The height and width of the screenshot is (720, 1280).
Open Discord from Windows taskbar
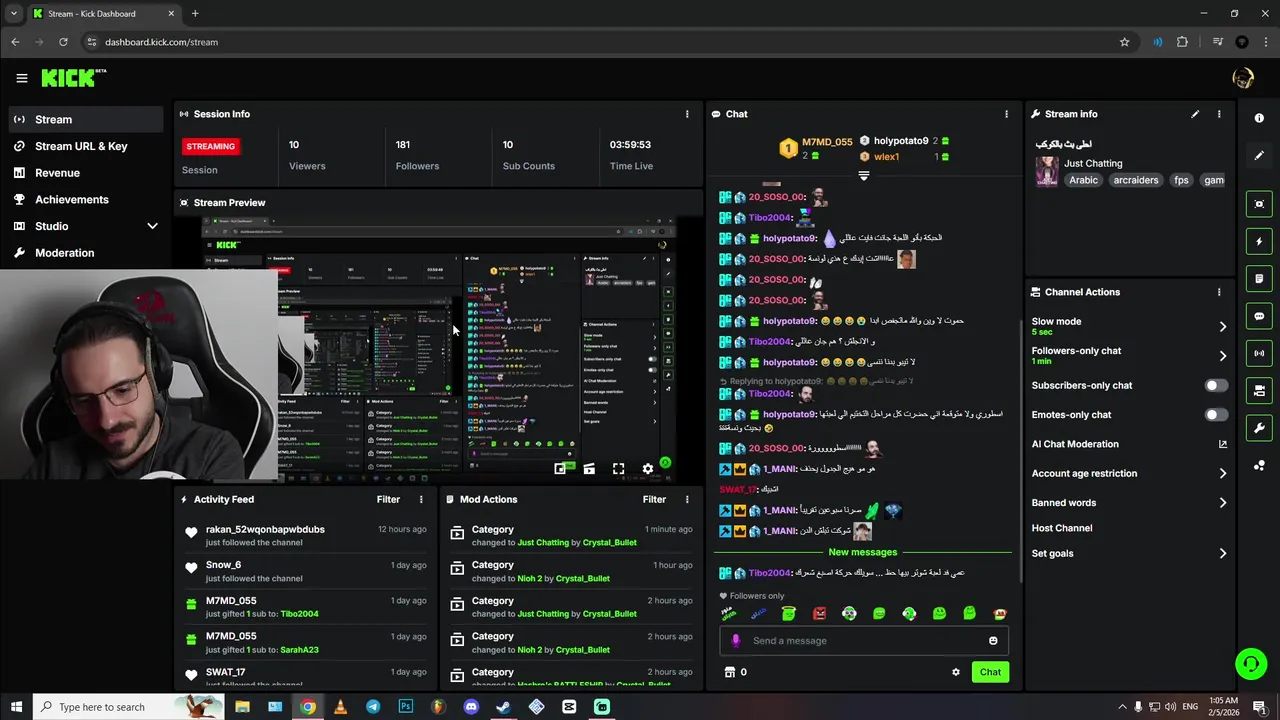471,707
